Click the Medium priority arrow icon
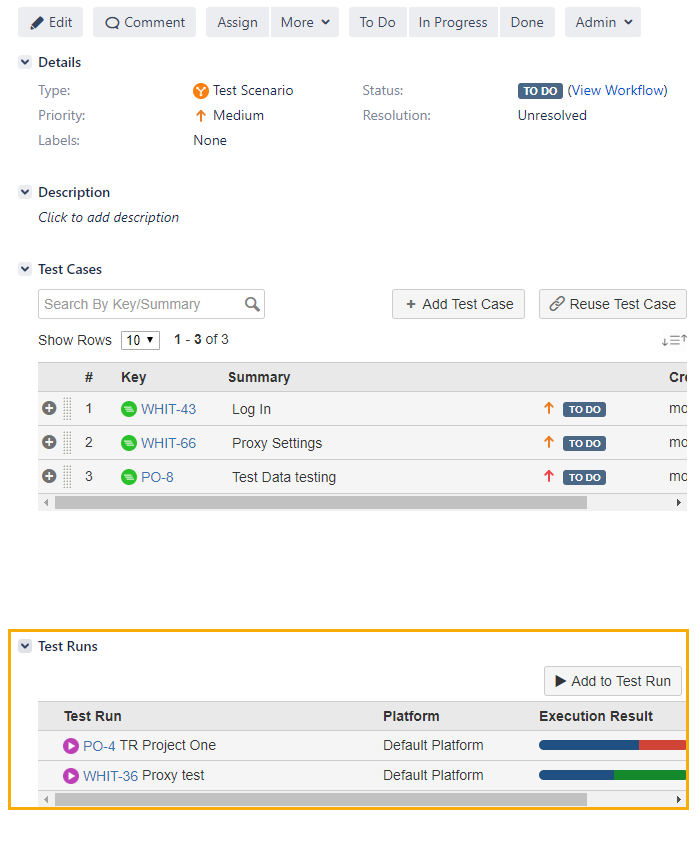This screenshot has height=846, width=700. (201, 115)
